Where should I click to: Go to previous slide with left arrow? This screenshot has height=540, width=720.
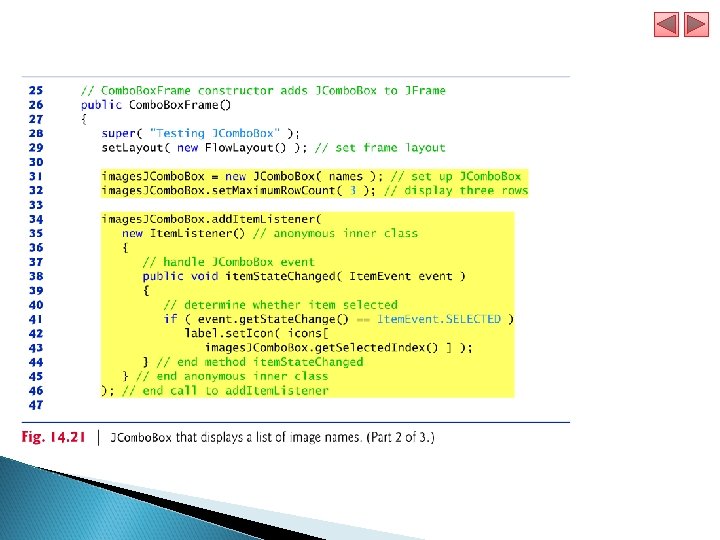666,24
